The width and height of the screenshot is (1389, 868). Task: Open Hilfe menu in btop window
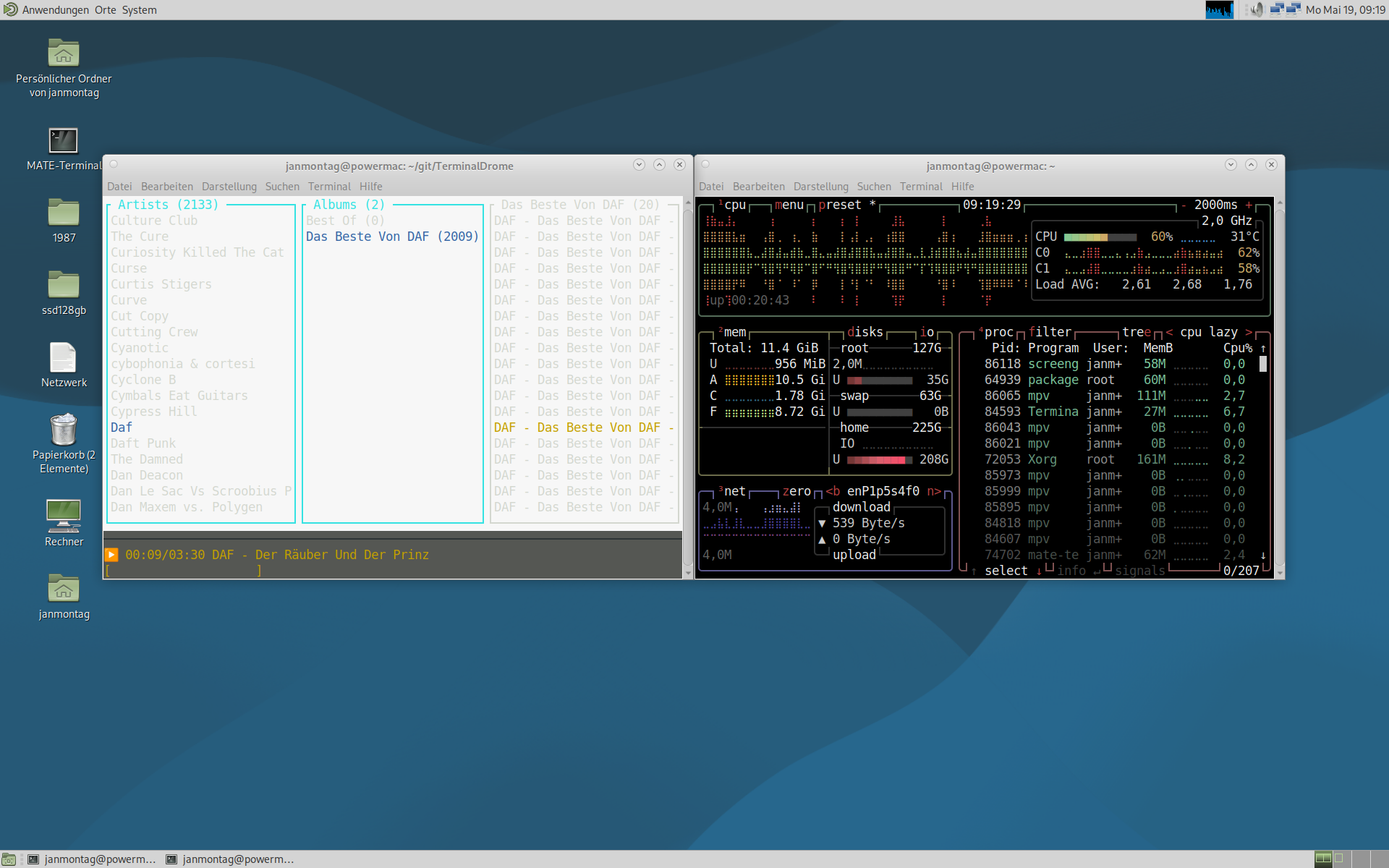(962, 187)
